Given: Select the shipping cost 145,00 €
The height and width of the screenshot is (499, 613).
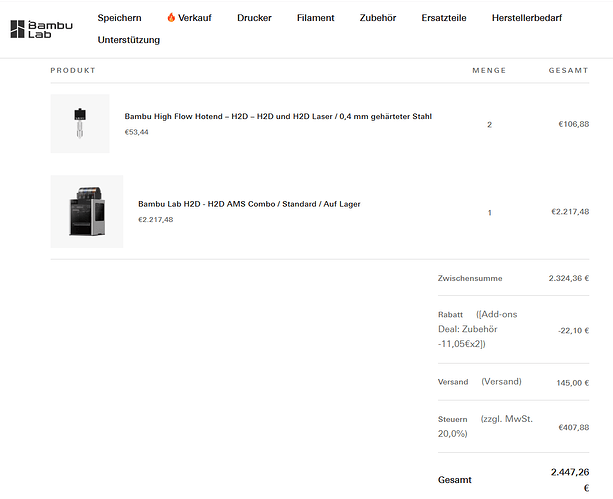Looking at the screenshot, I should tap(573, 383).
